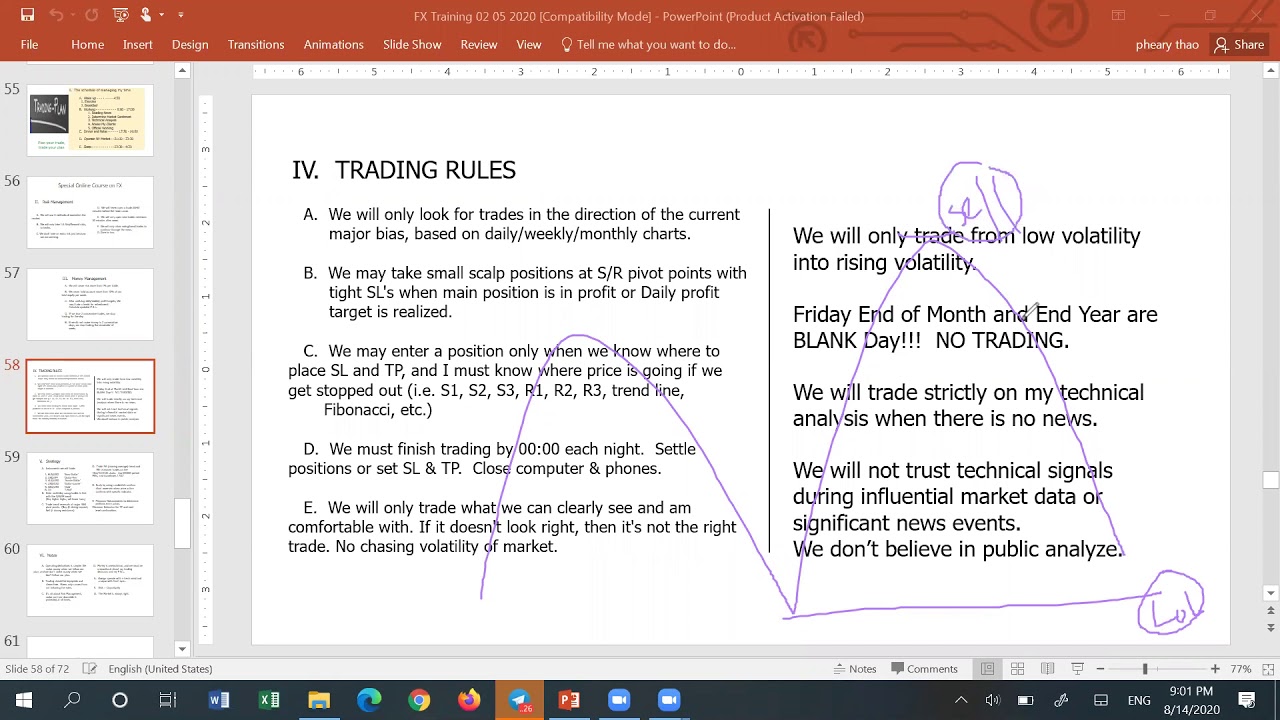Open Cortana from the taskbar

click(x=120, y=700)
